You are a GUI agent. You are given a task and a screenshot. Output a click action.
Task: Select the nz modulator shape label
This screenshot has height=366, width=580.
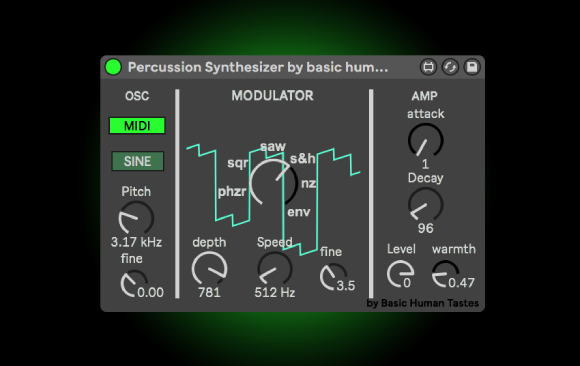(308, 183)
